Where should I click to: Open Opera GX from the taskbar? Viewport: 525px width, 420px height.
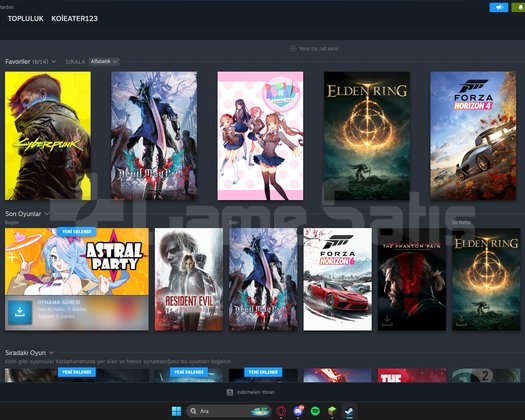point(281,411)
